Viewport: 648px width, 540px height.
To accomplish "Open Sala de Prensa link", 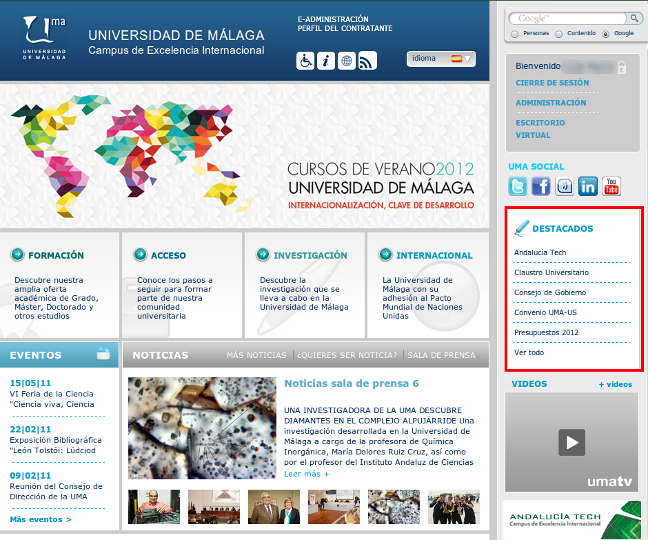I will pos(441,355).
